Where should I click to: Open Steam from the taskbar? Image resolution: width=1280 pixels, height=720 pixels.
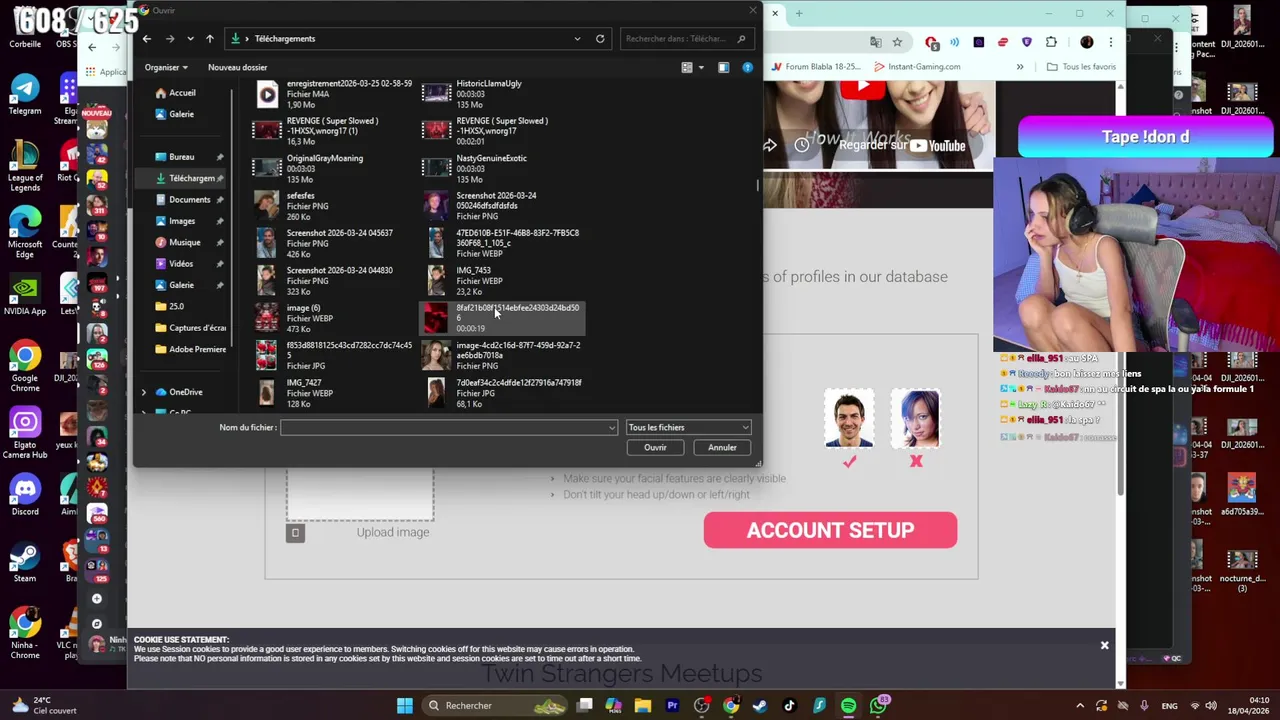pyautogui.click(x=760, y=705)
